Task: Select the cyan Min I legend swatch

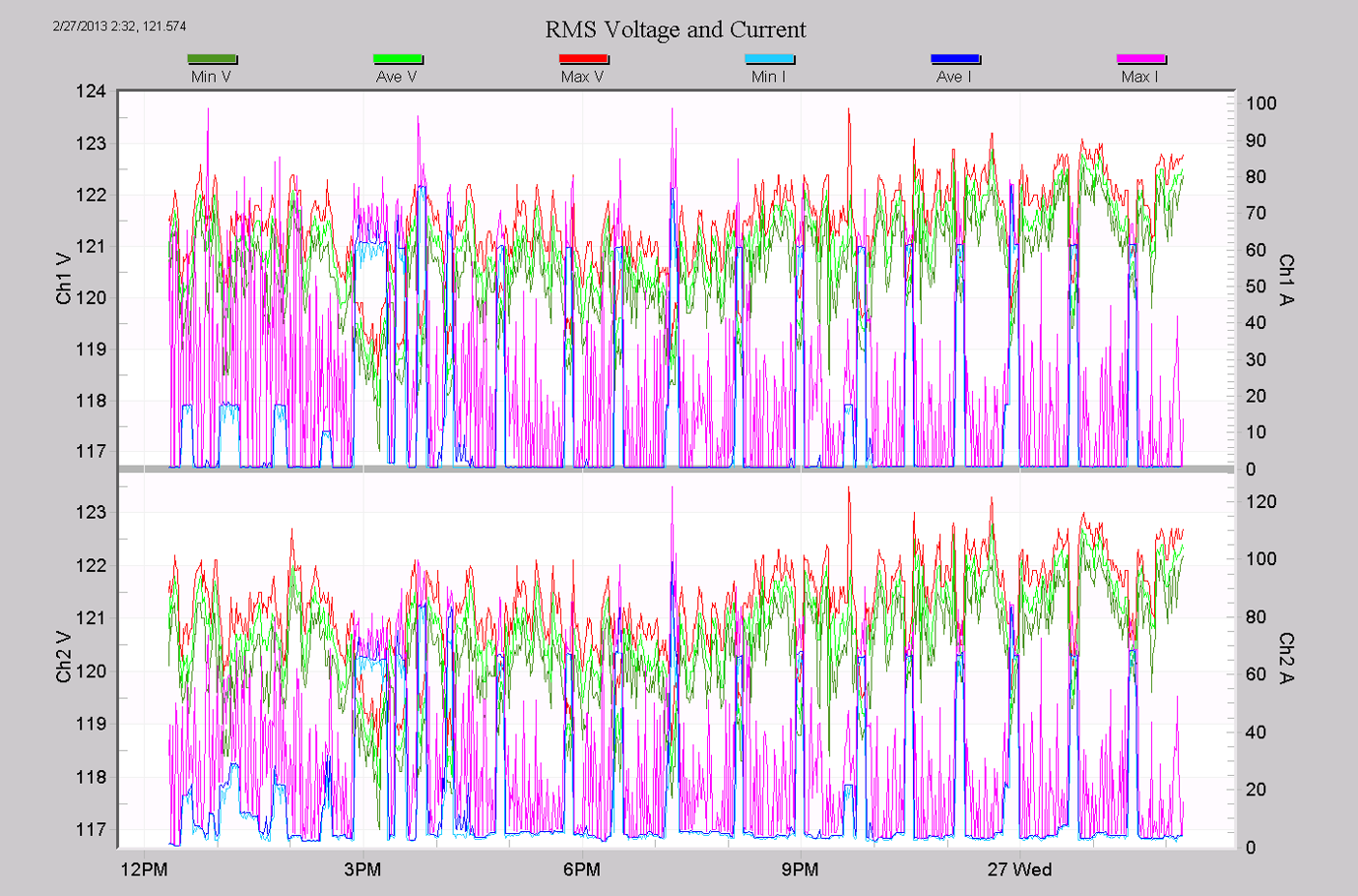Action: pos(769,59)
